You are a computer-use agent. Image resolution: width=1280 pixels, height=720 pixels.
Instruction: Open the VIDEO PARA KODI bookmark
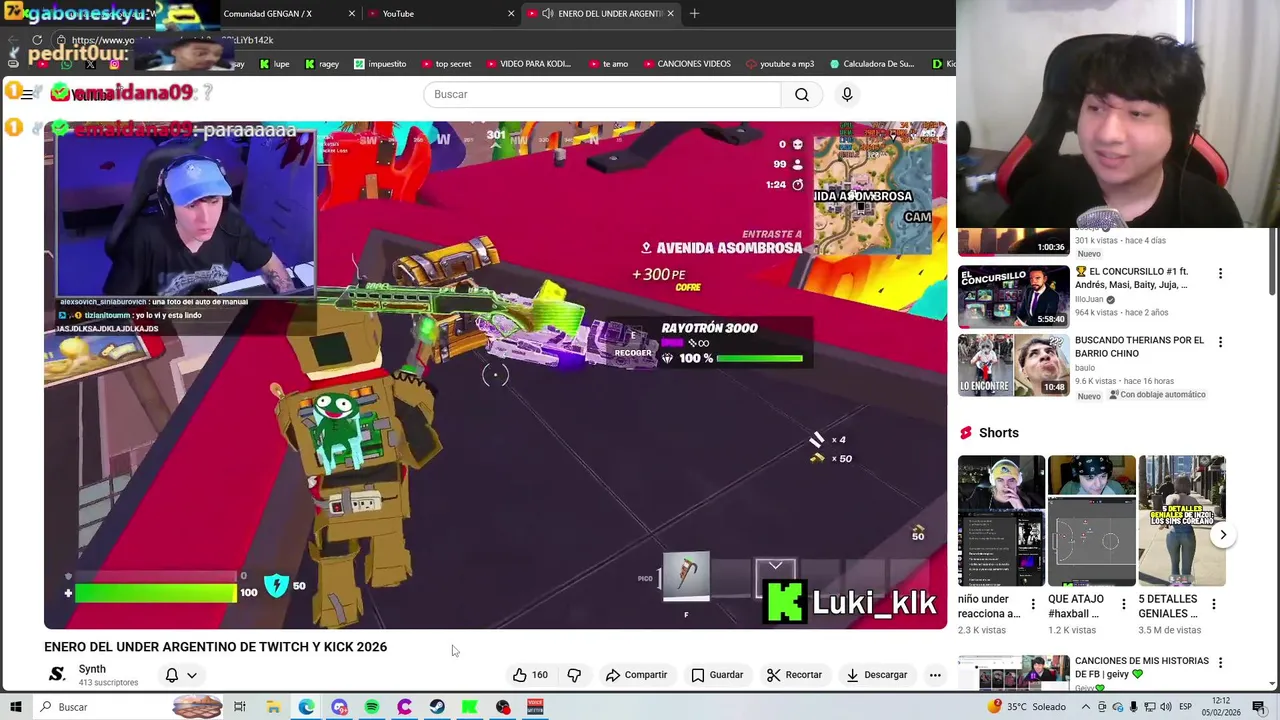pyautogui.click(x=528, y=64)
